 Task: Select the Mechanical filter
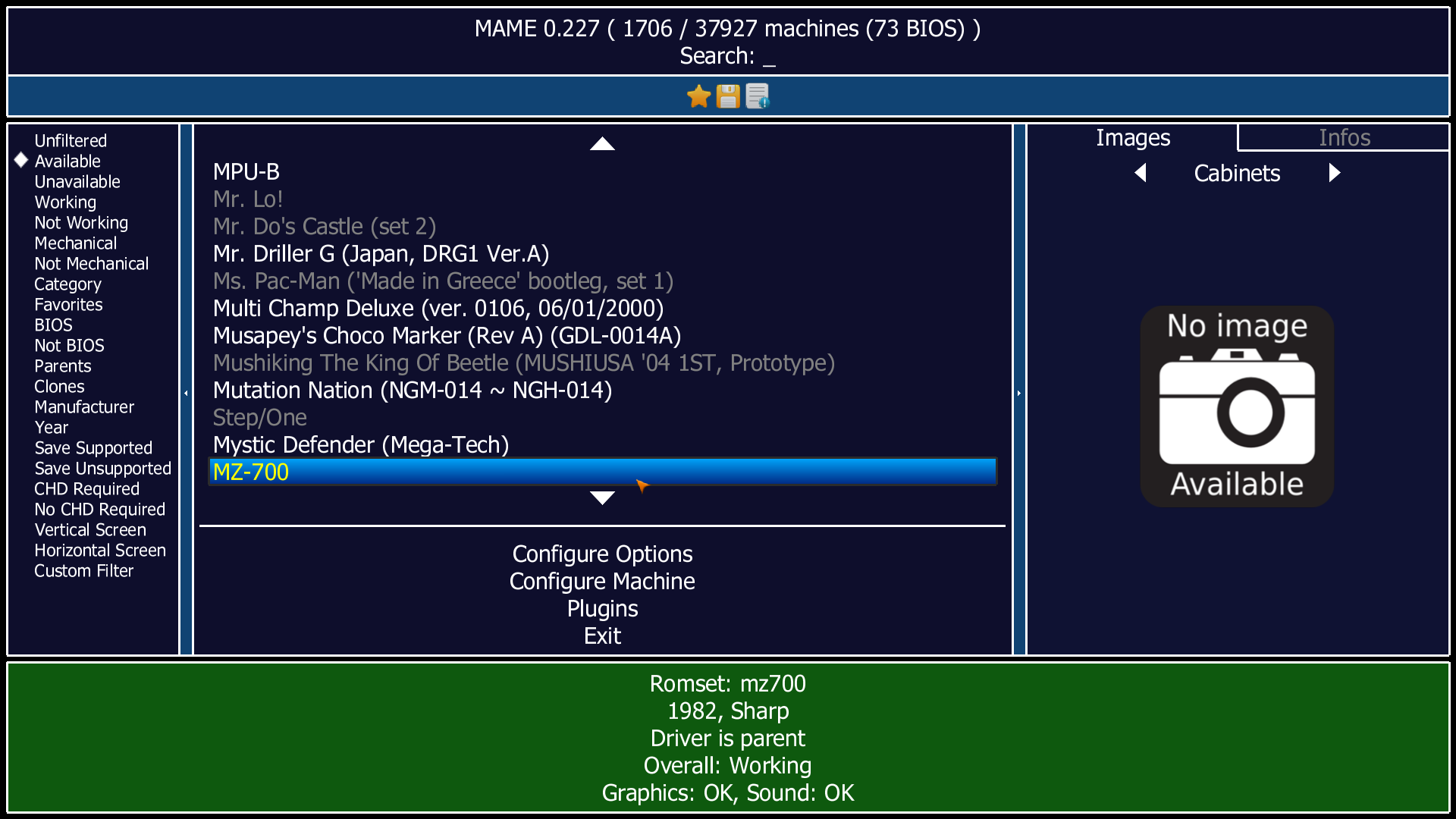pos(76,243)
